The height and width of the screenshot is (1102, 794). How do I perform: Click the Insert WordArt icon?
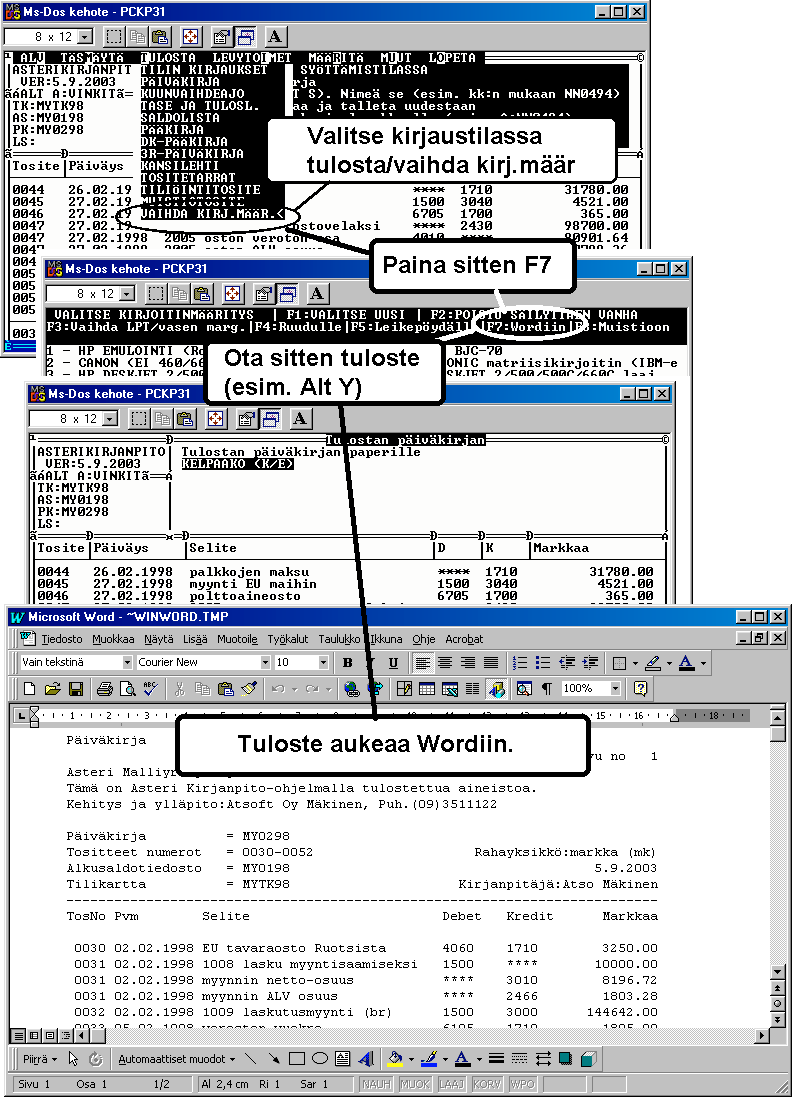tap(366, 1058)
